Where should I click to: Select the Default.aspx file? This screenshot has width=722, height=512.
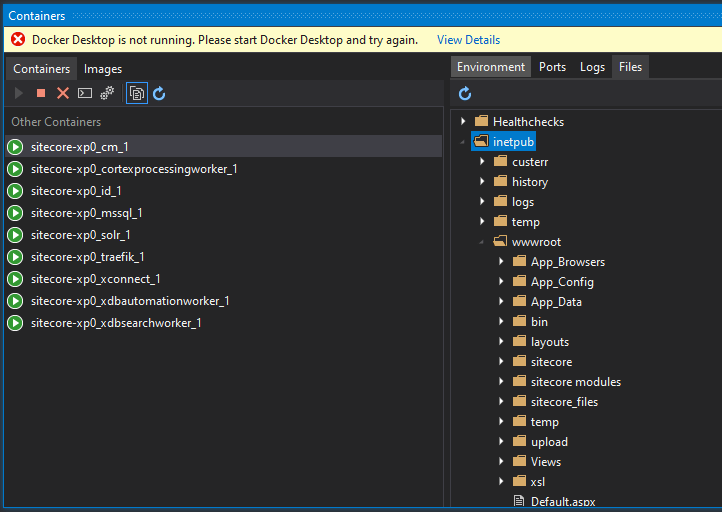562,502
